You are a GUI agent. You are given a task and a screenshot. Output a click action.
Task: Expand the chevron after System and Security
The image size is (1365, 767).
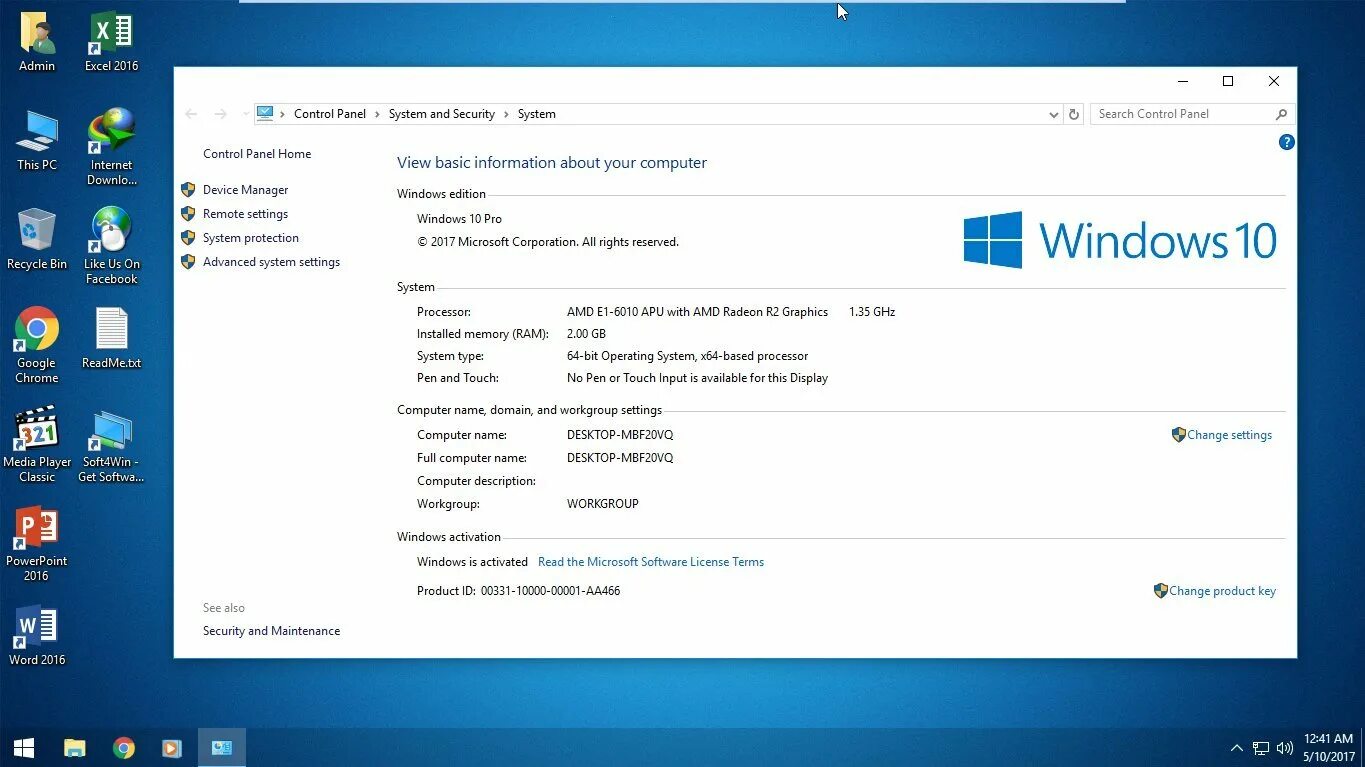point(506,114)
